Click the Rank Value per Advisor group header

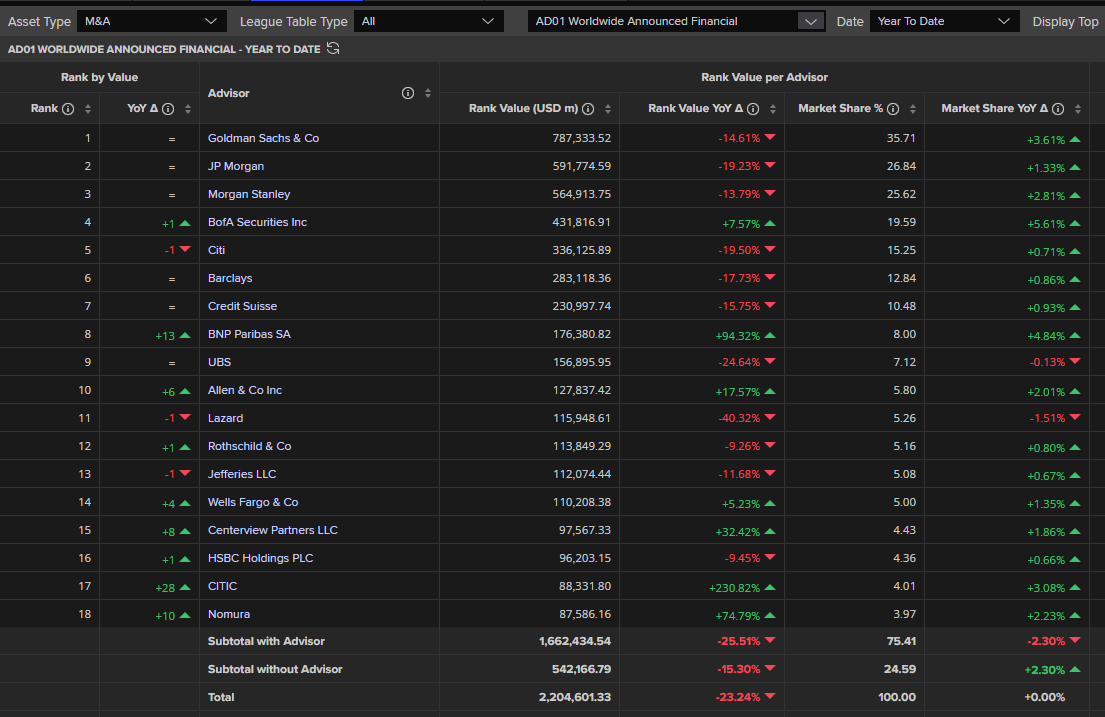(765, 78)
